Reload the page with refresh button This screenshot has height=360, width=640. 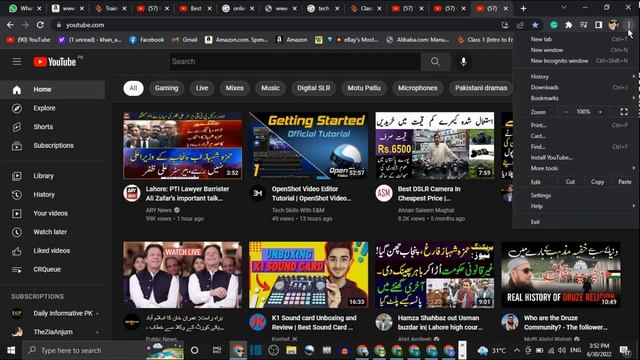40,25
